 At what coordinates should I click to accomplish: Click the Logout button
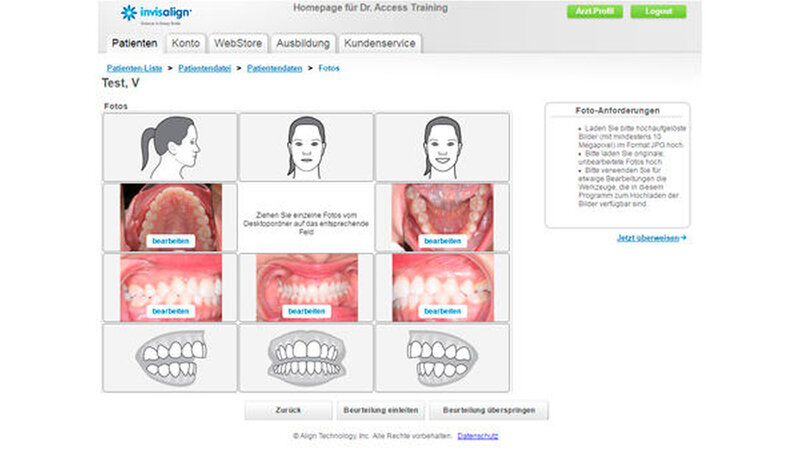658,11
